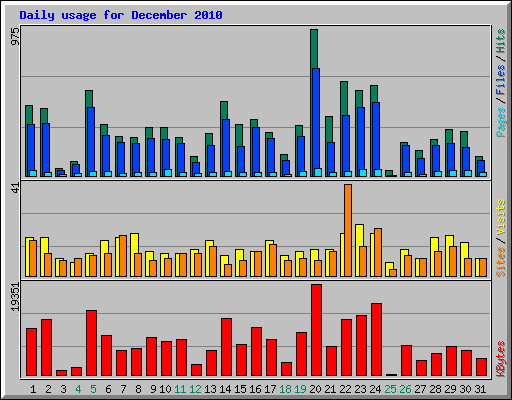
Task: Click day label 30 on the x-axis
Action: (x=465, y=389)
